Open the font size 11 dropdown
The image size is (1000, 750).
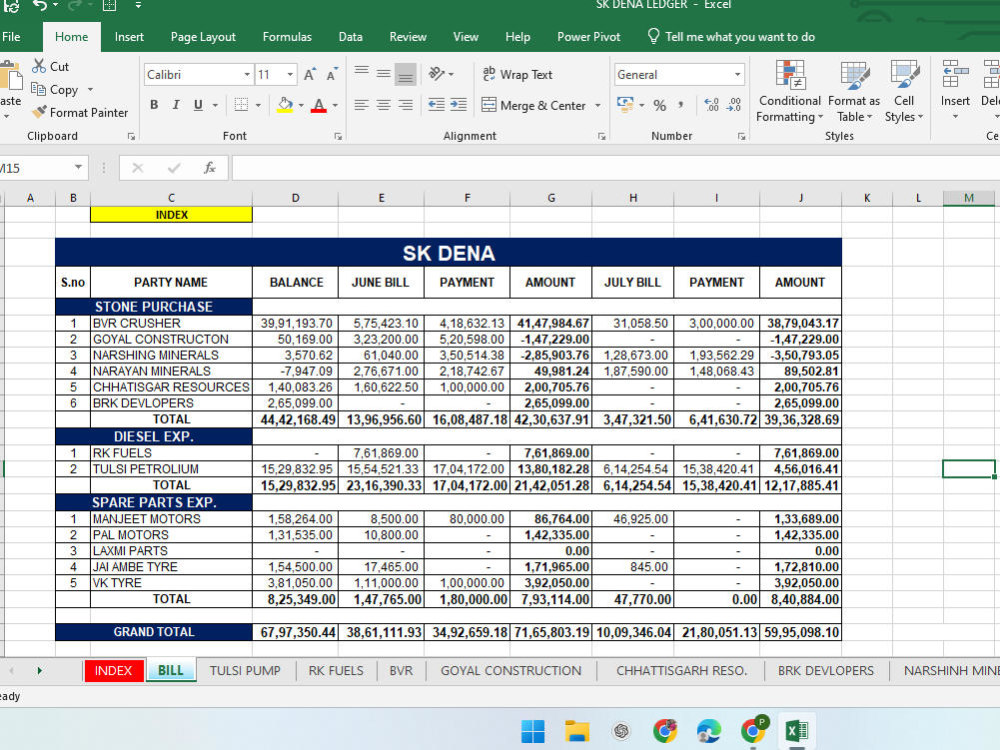pos(290,75)
